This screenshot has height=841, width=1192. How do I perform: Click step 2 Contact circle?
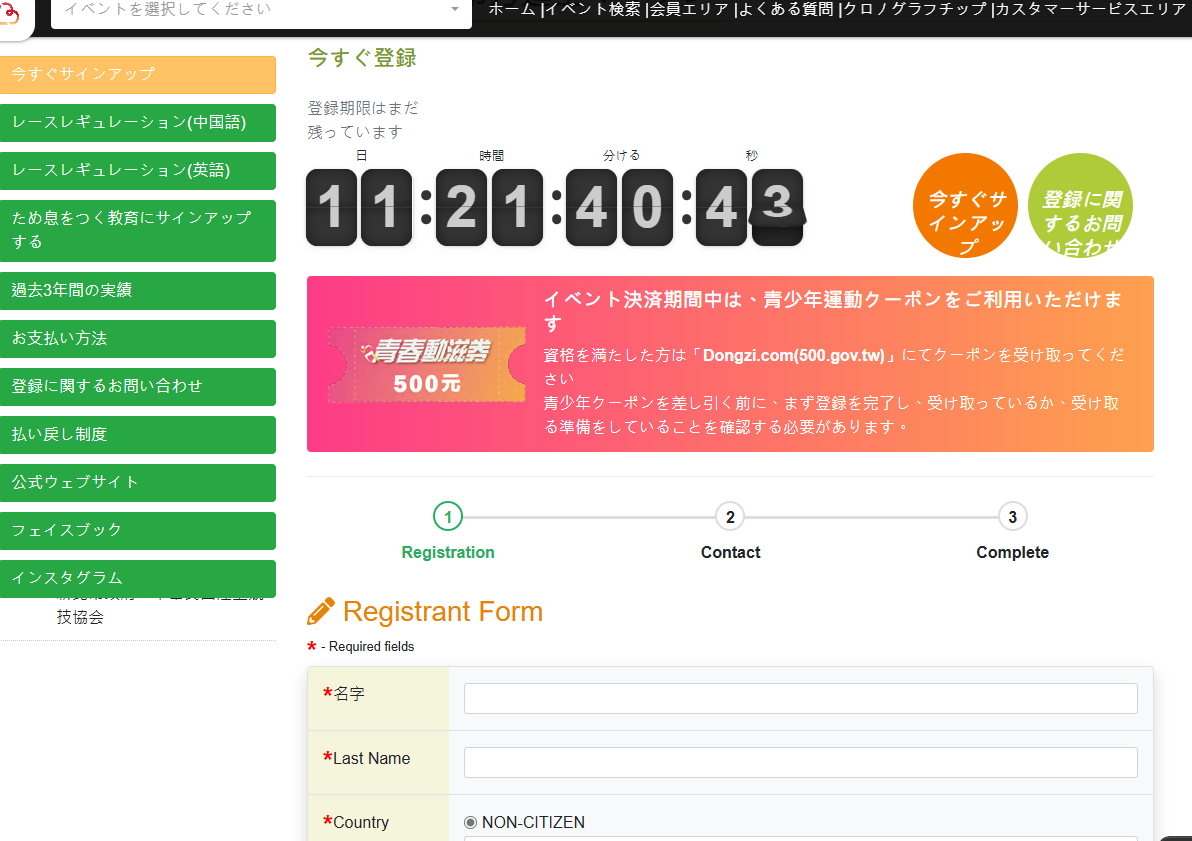coord(730,517)
